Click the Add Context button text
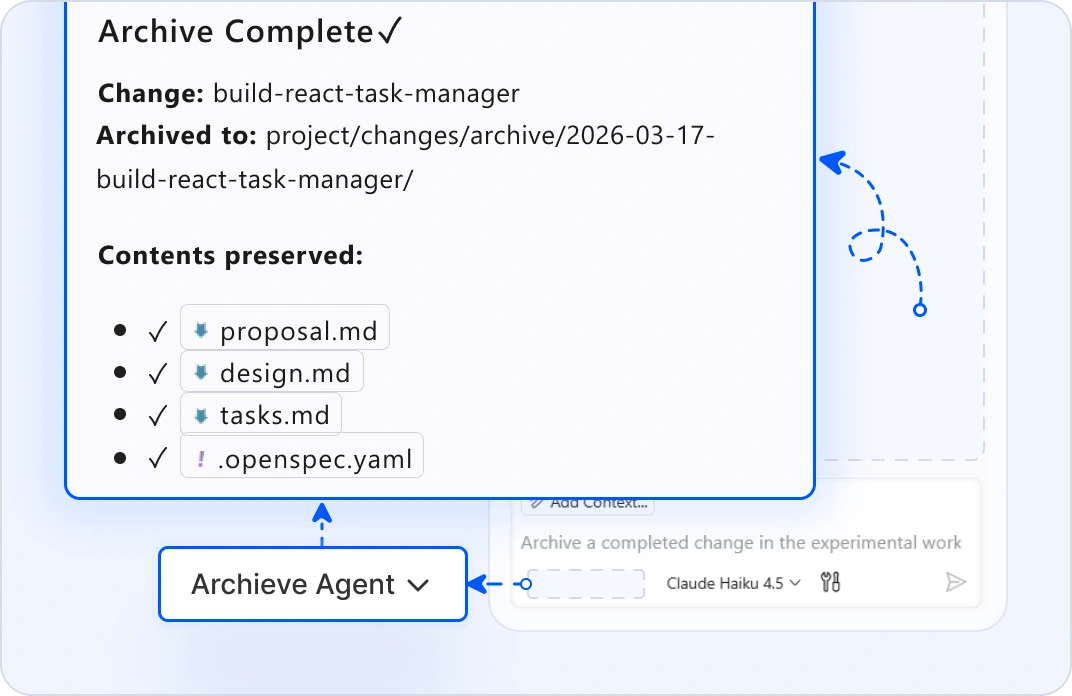Image resolution: width=1072 pixels, height=696 pixels. [598, 503]
